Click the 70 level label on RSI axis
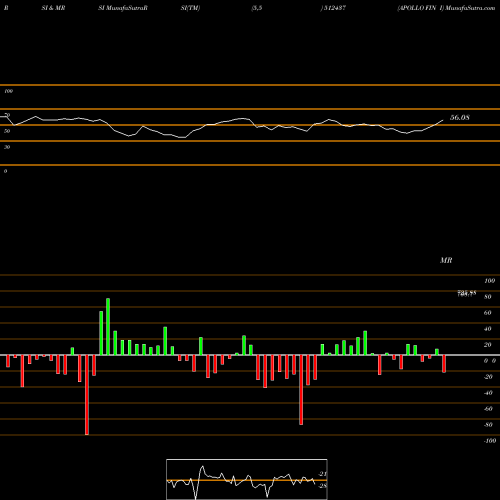500x500 pixels. (7, 115)
